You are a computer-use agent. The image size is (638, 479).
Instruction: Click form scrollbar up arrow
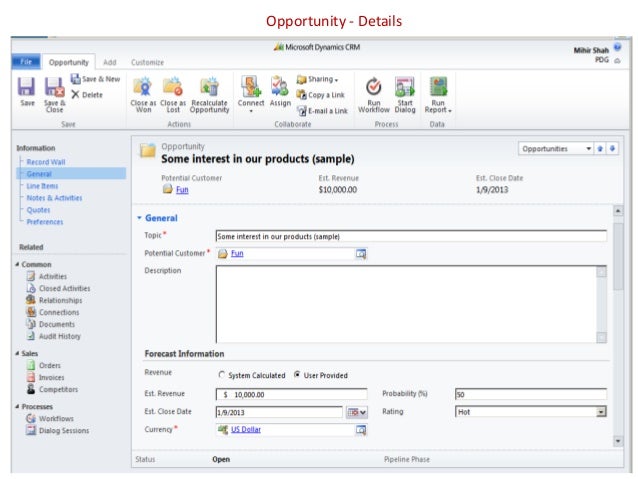pos(618,211)
